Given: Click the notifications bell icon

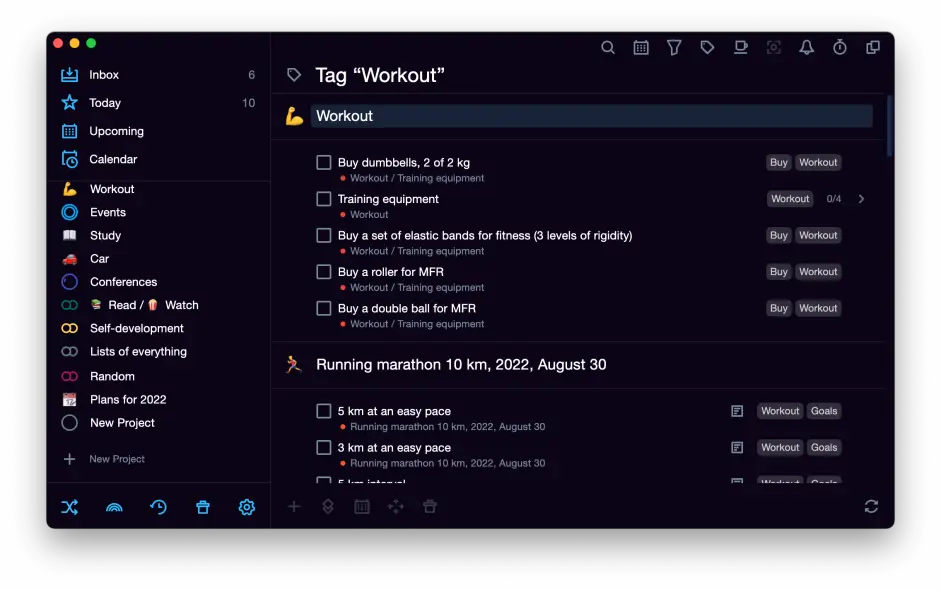Looking at the screenshot, I should [806, 47].
